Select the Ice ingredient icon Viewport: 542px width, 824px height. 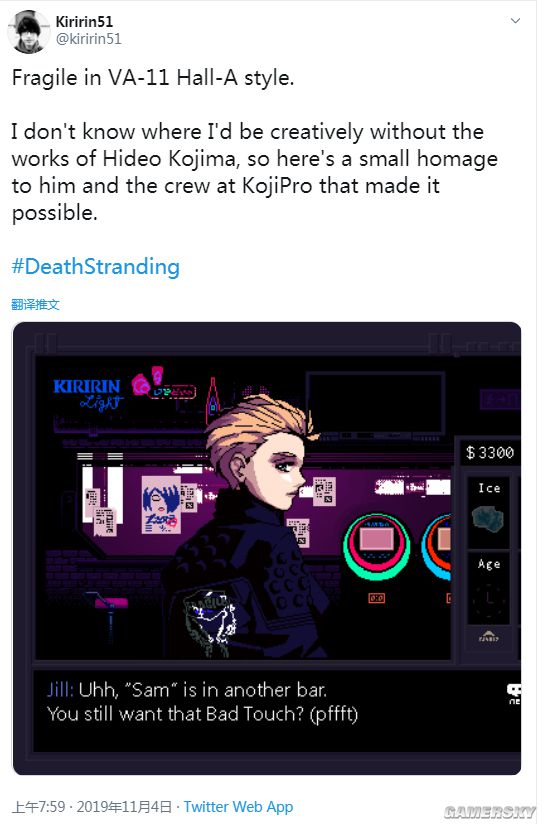(x=488, y=518)
